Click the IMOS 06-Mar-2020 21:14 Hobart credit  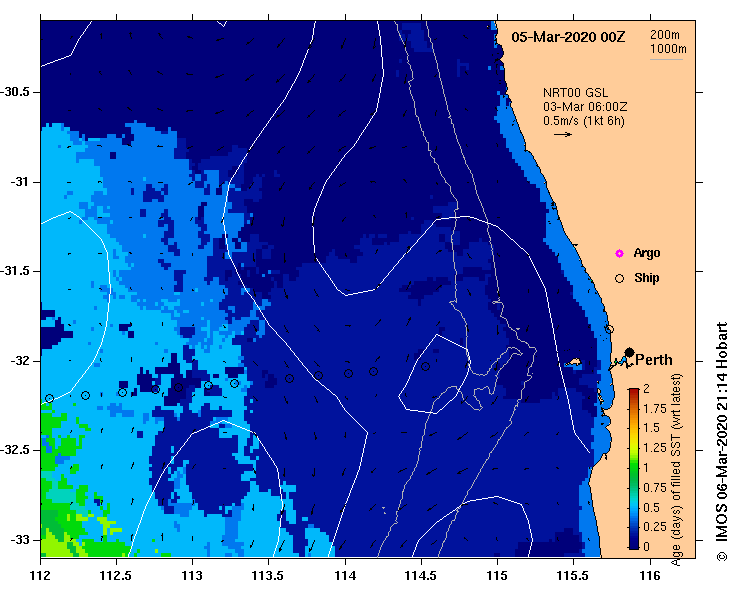pyautogui.click(x=722, y=434)
